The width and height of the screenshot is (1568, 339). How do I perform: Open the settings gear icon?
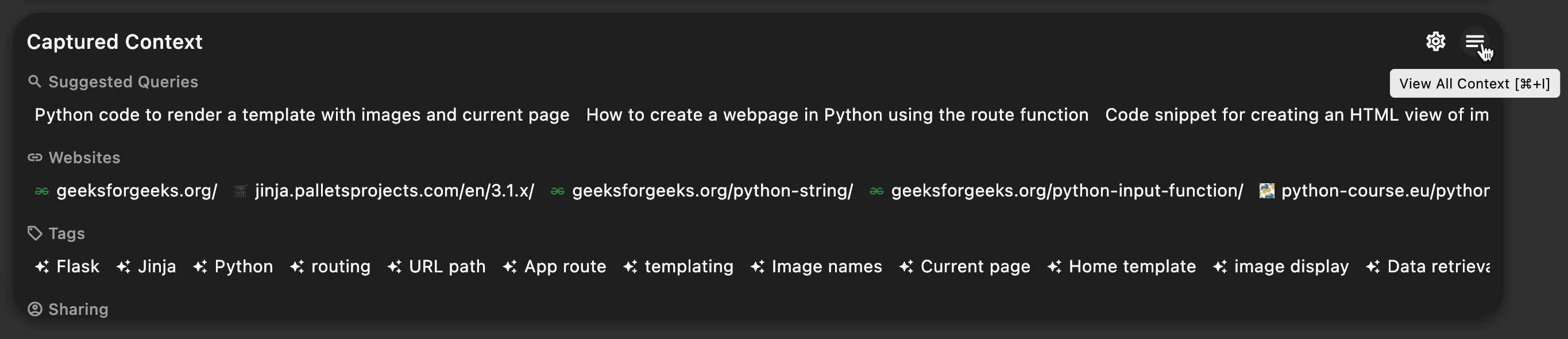point(1435,41)
